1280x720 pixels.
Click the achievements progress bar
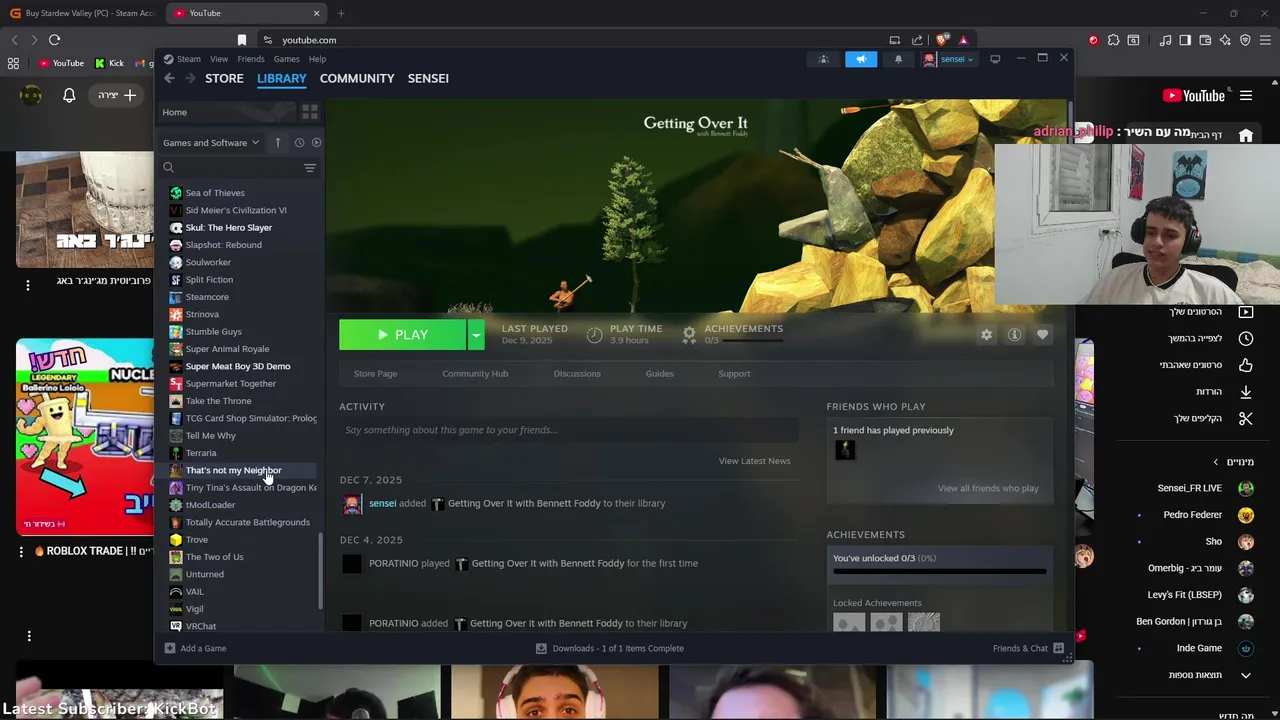pos(940,572)
